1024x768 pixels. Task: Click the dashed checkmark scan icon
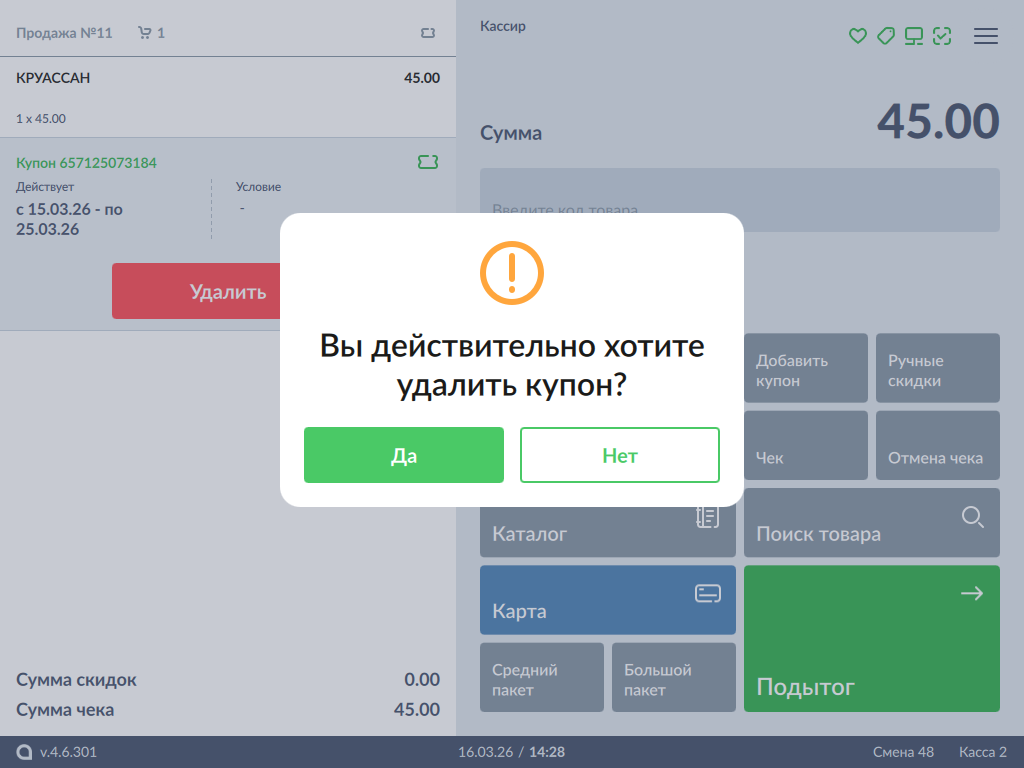pos(941,36)
